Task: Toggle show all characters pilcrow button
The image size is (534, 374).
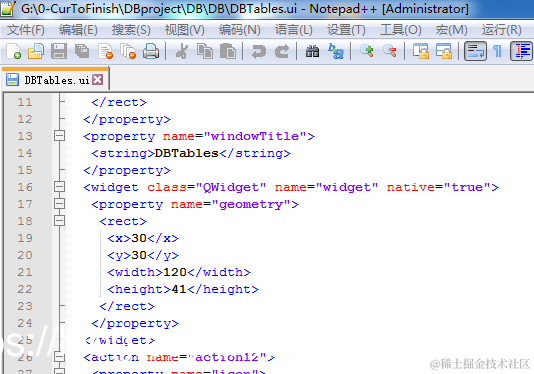Action: [x=498, y=51]
